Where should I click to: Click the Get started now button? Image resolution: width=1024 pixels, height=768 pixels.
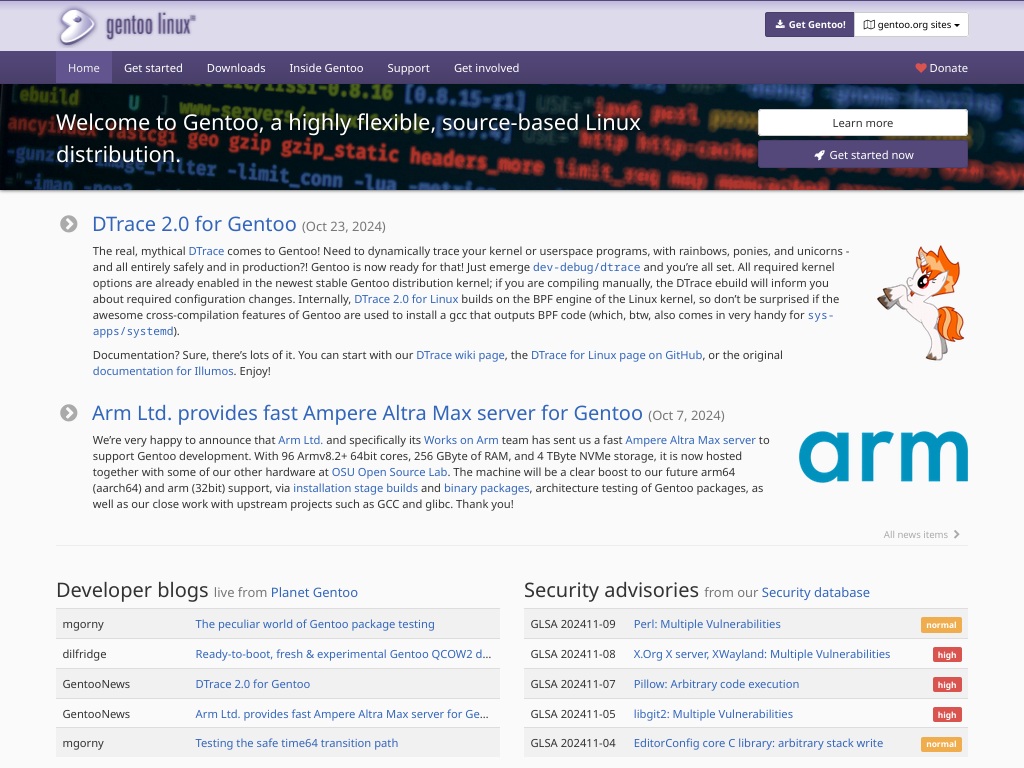click(863, 155)
